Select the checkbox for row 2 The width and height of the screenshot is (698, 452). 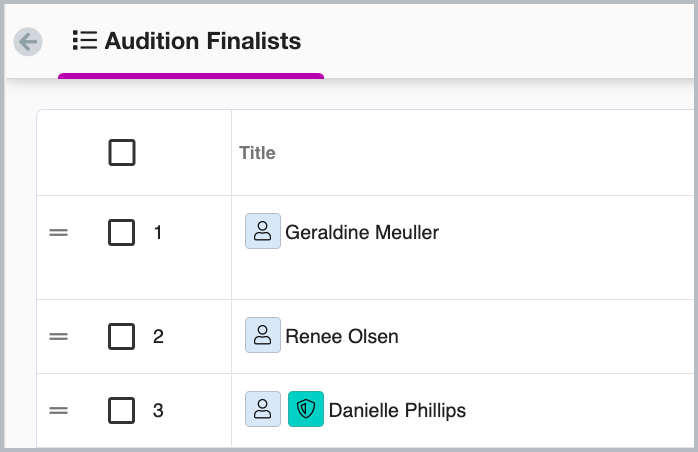[x=122, y=336]
